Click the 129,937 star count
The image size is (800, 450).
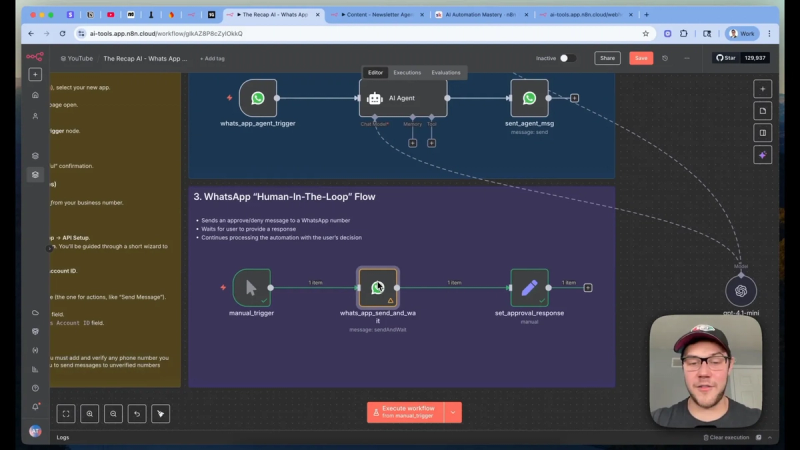[x=755, y=58]
